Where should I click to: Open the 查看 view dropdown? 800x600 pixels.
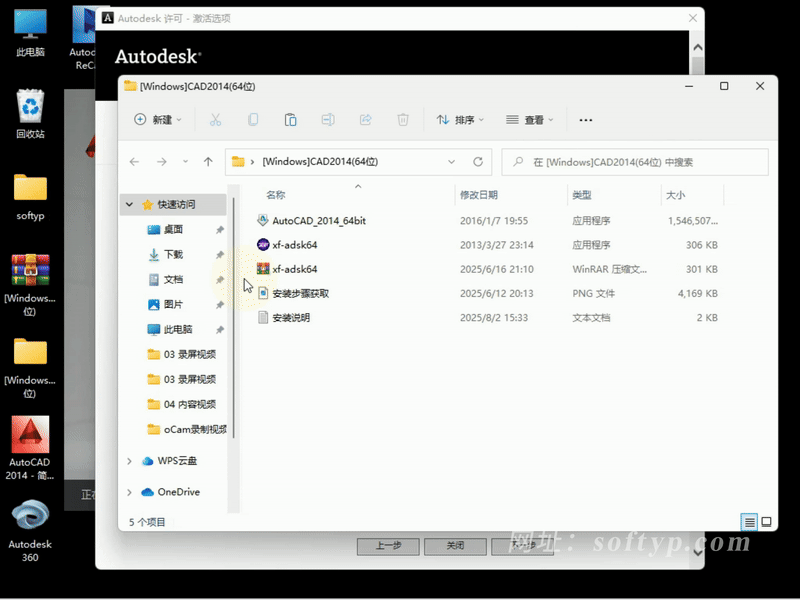[530, 120]
